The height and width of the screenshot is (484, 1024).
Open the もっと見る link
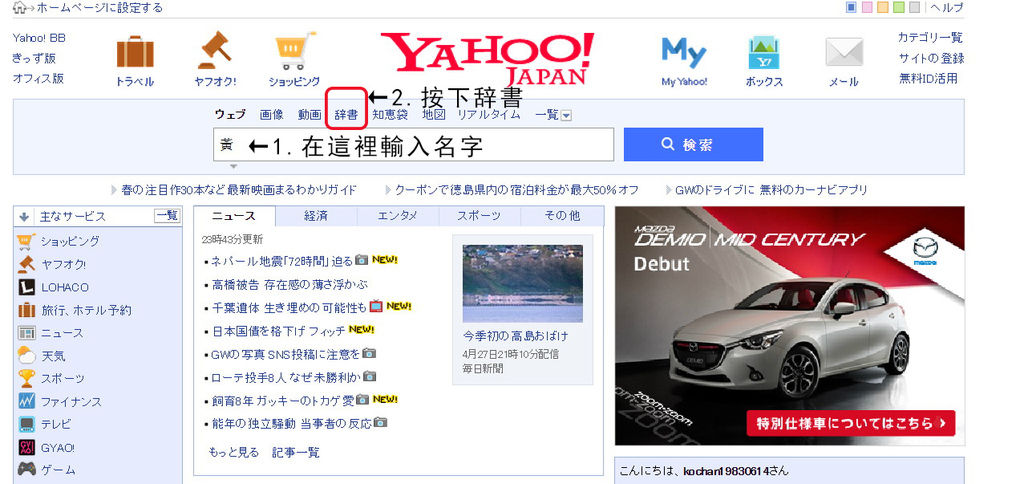[234, 452]
